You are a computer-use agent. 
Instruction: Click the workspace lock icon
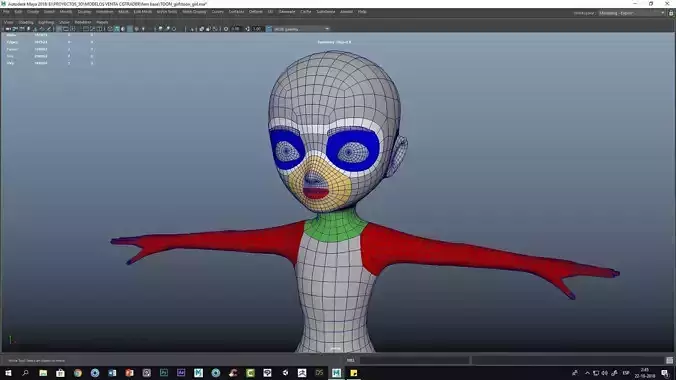671,13
